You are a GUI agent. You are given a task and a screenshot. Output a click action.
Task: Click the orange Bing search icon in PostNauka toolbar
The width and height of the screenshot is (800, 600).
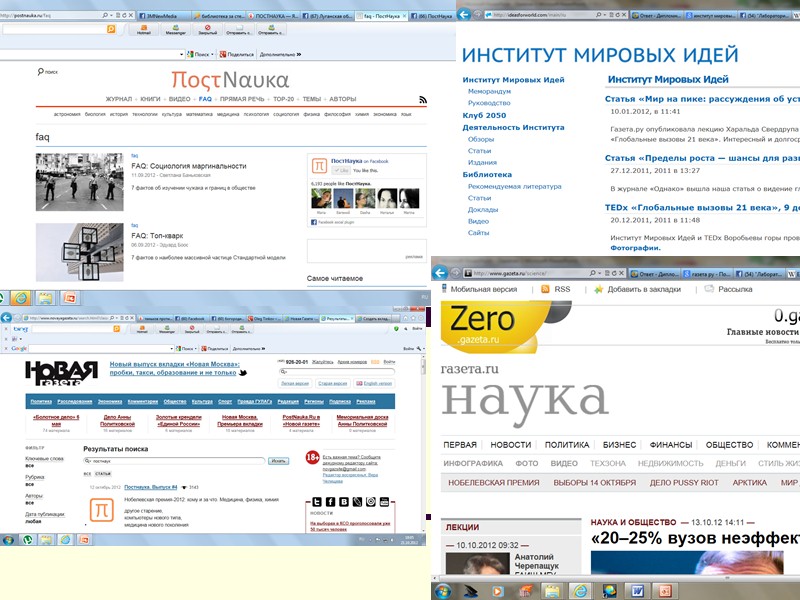[111, 30]
